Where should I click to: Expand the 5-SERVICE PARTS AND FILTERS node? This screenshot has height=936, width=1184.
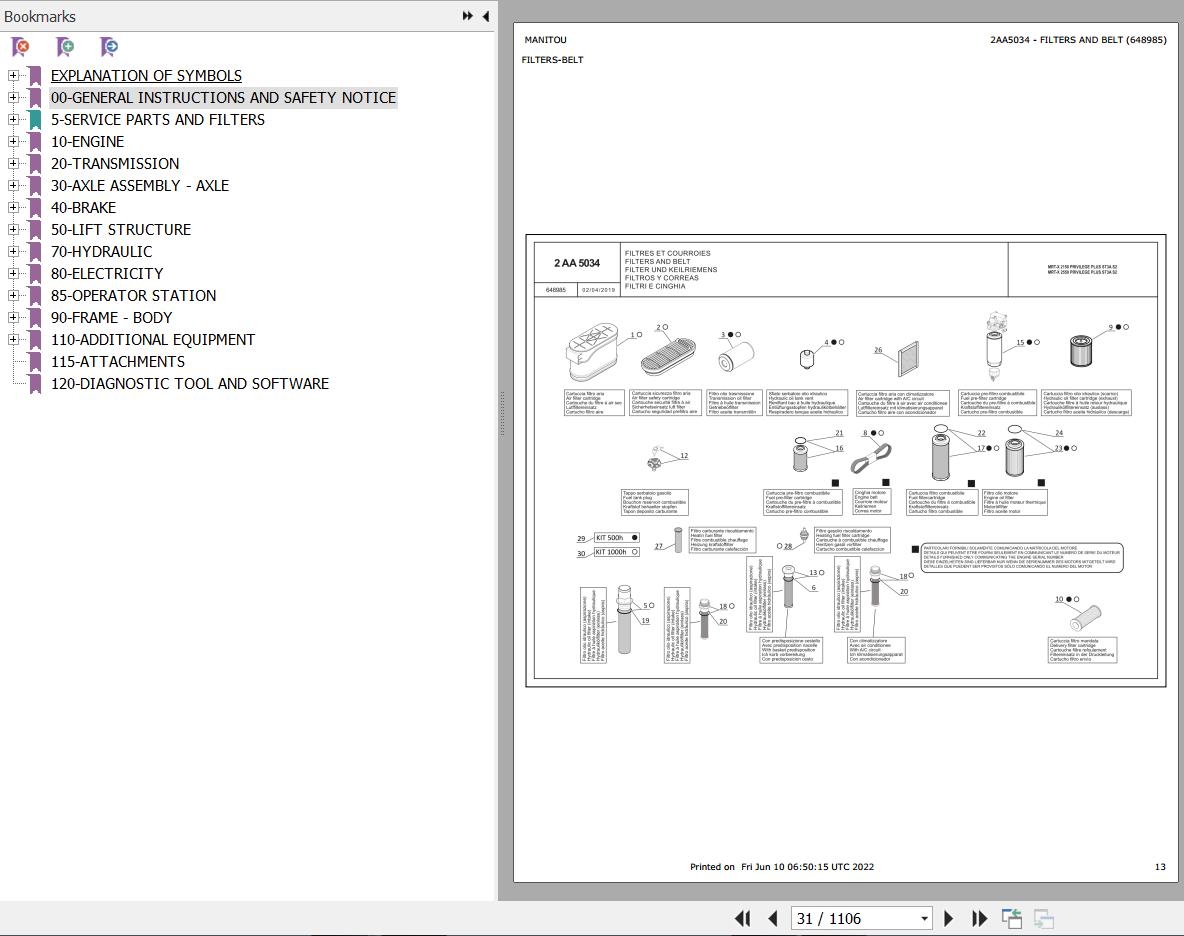13,120
